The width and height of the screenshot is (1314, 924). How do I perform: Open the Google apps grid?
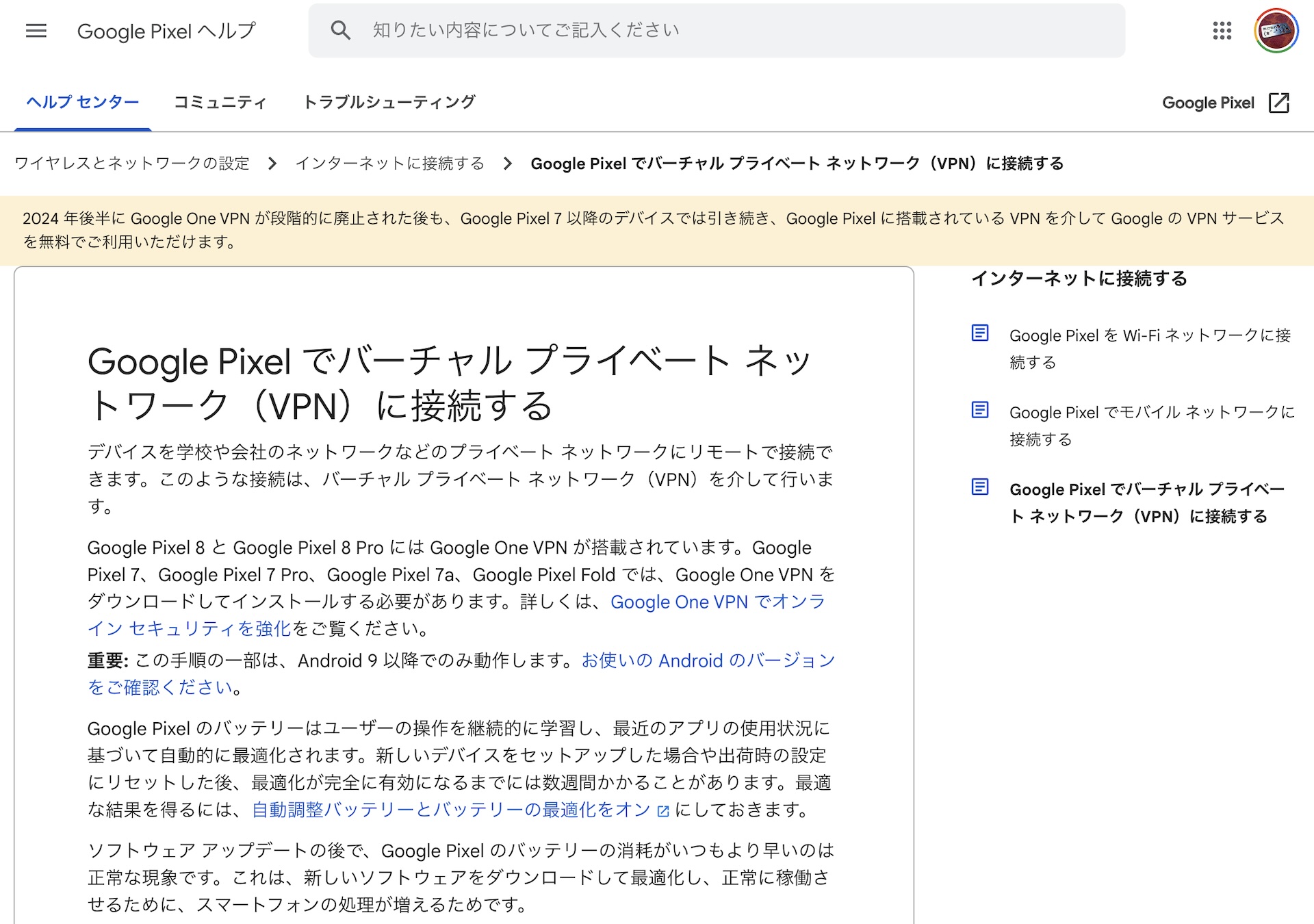(1222, 31)
